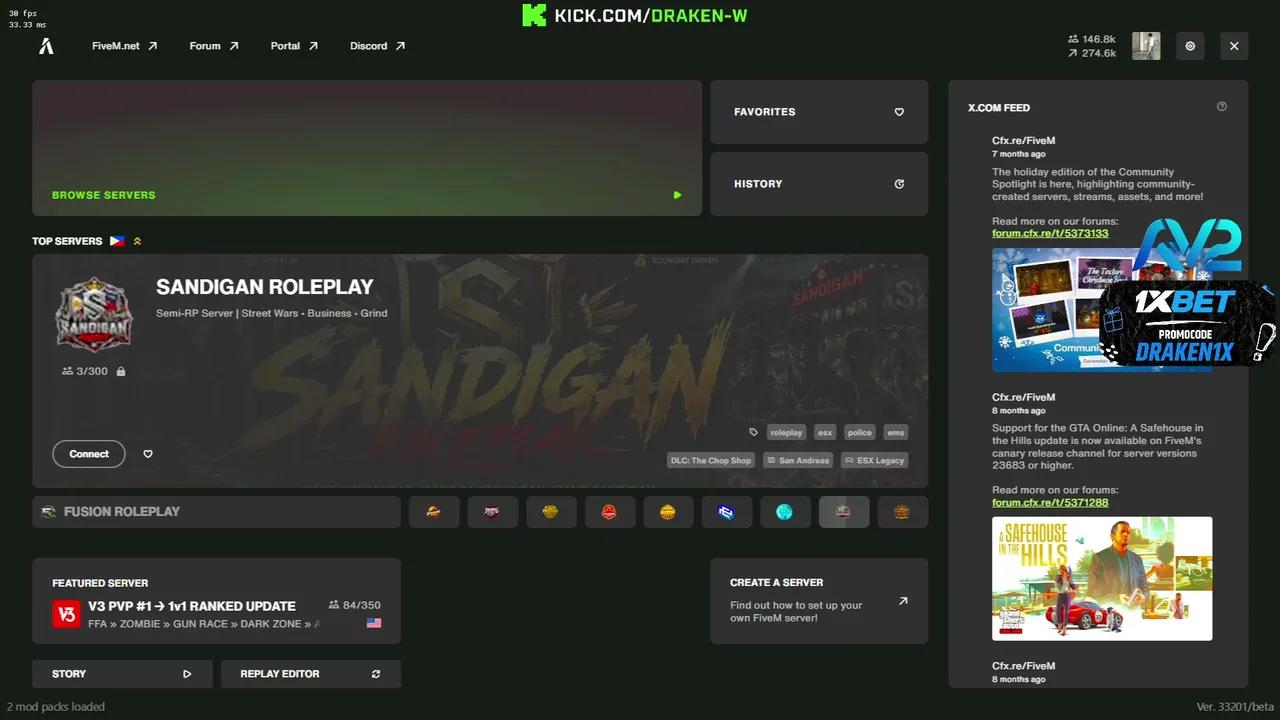Viewport: 1280px width, 720px height.
Task: Click the '7 months ago' post timestamp
Action: coord(1019,154)
